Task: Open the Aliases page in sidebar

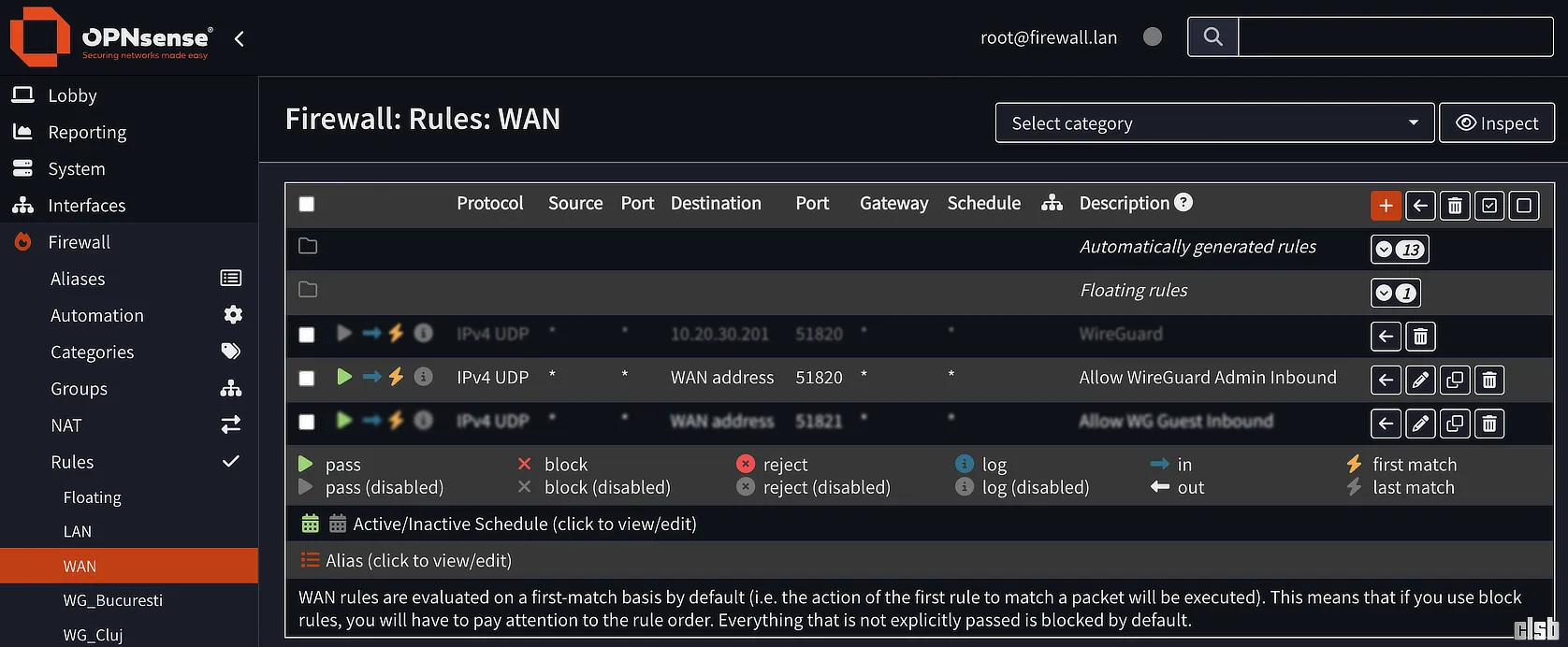Action: point(78,279)
